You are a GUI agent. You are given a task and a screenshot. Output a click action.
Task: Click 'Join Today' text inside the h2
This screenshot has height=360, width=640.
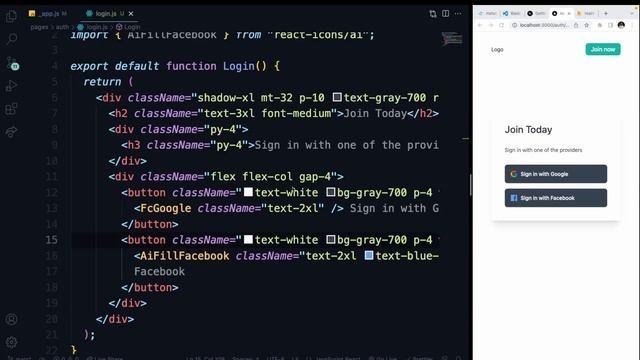point(376,113)
